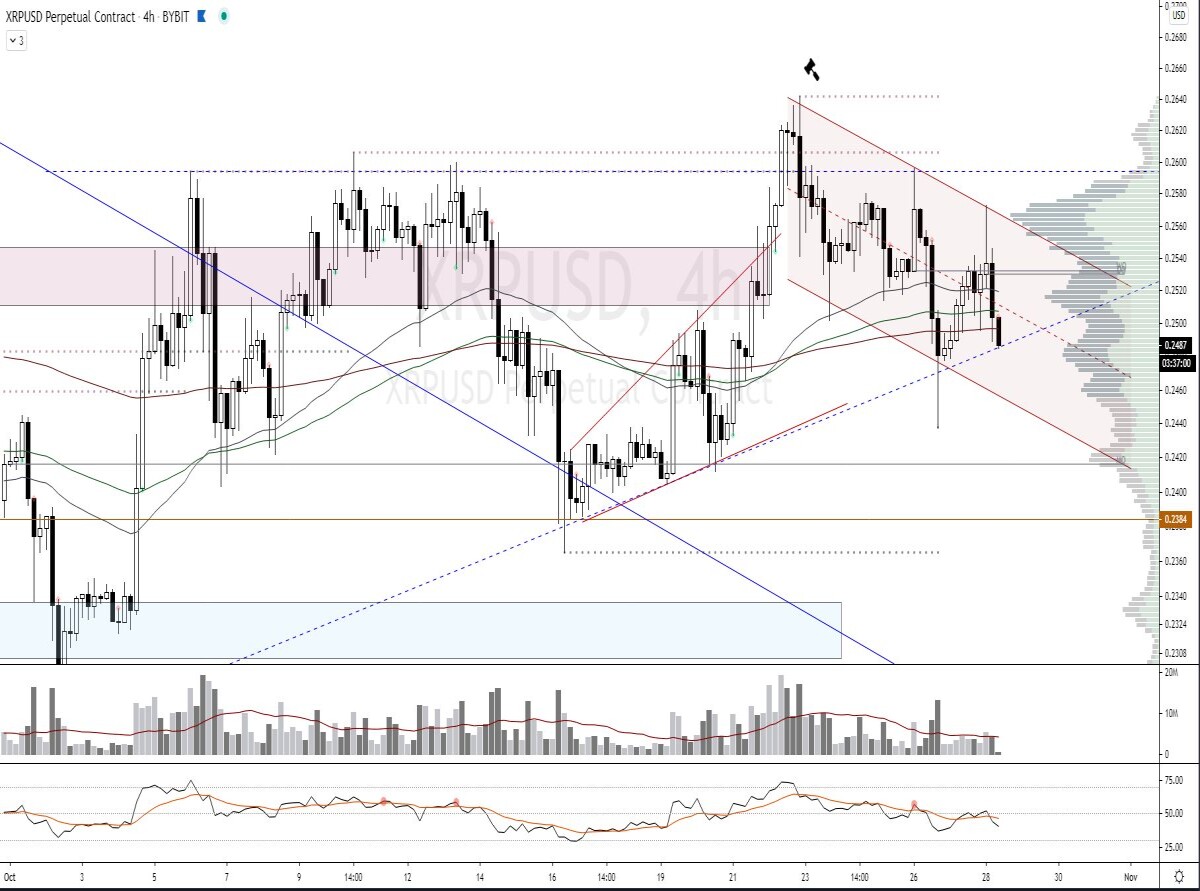The height and width of the screenshot is (891, 1200).
Task: Select the gavel icon drawing on chart
Action: tap(811, 69)
